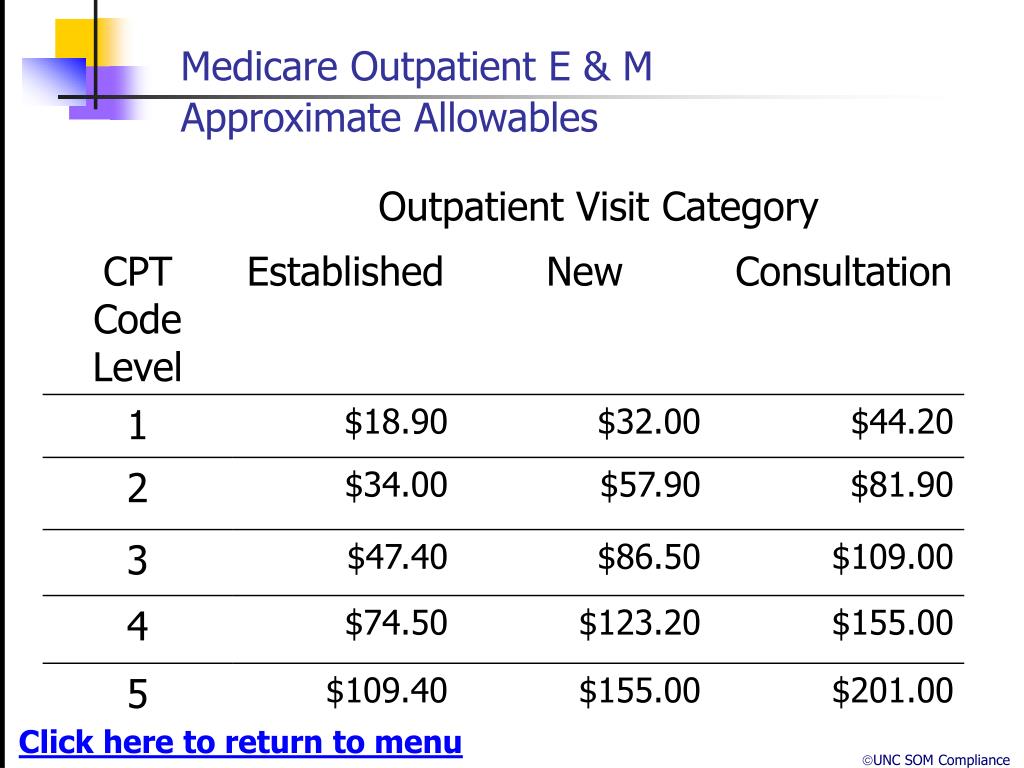Click the '©UNC SOM Compliance' footer text
The width and height of the screenshot is (1024, 768).
click(936, 760)
